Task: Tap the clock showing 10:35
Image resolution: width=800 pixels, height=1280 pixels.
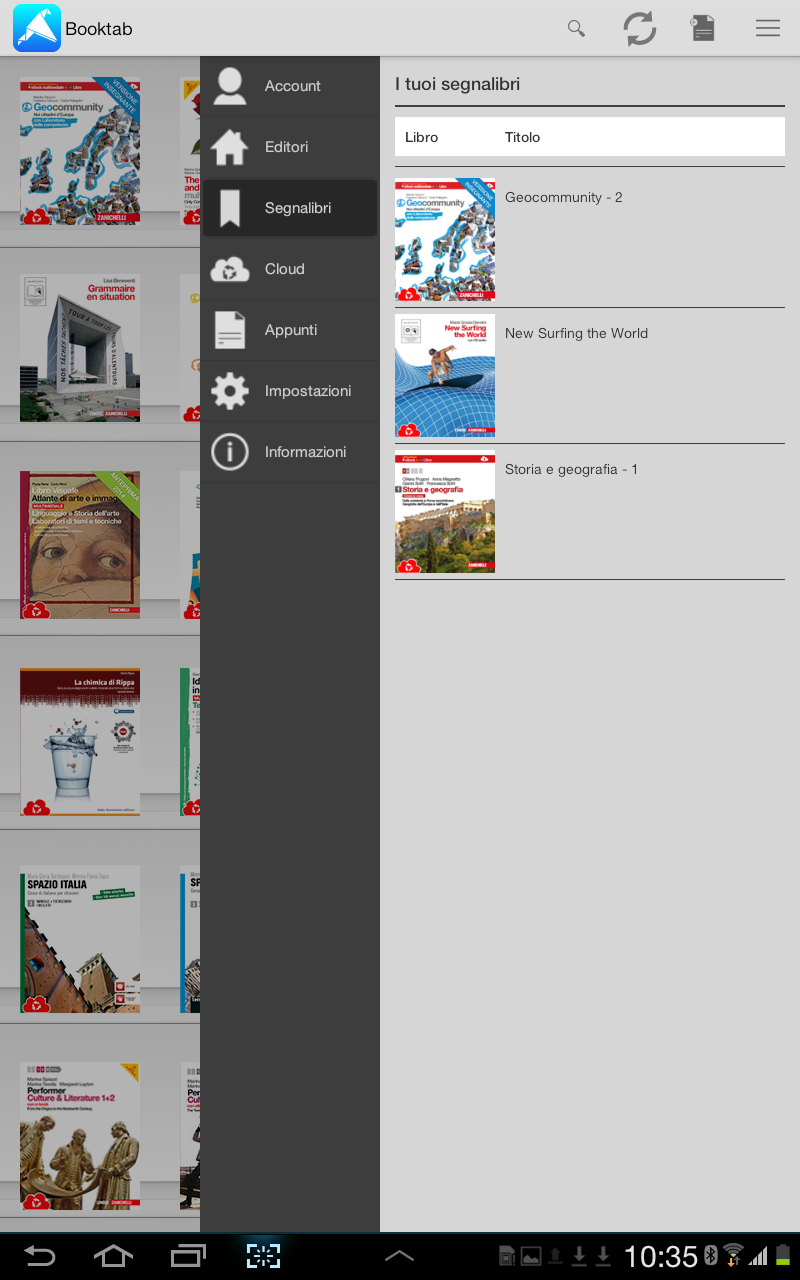Action: (x=661, y=1256)
